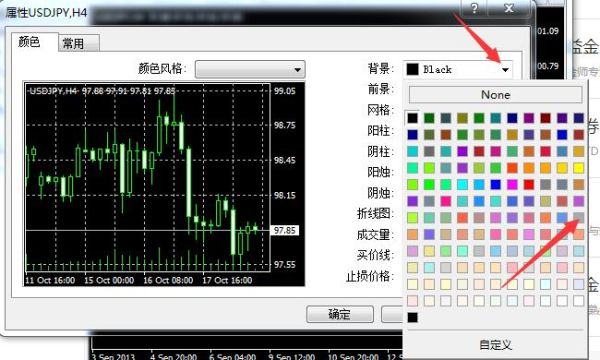Click the 成交量 label

point(375,234)
